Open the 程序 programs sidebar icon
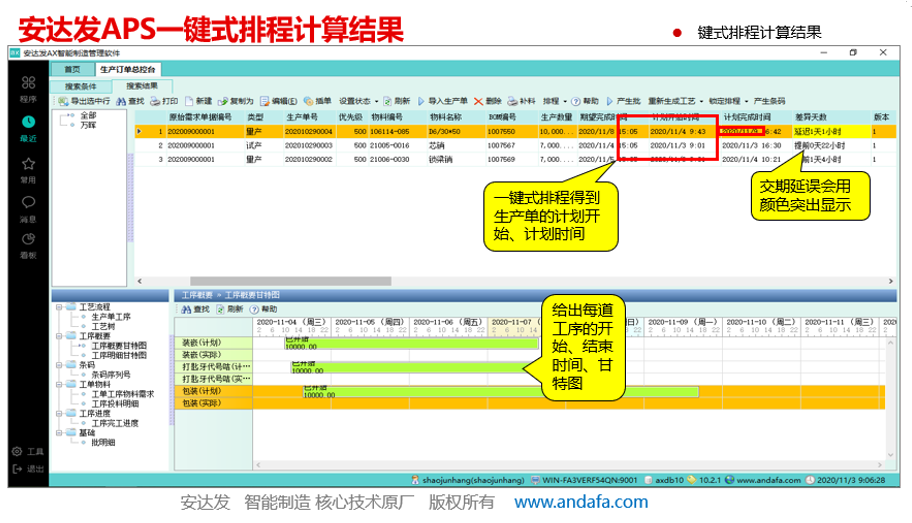The width and height of the screenshot is (912, 523). [x=28, y=83]
